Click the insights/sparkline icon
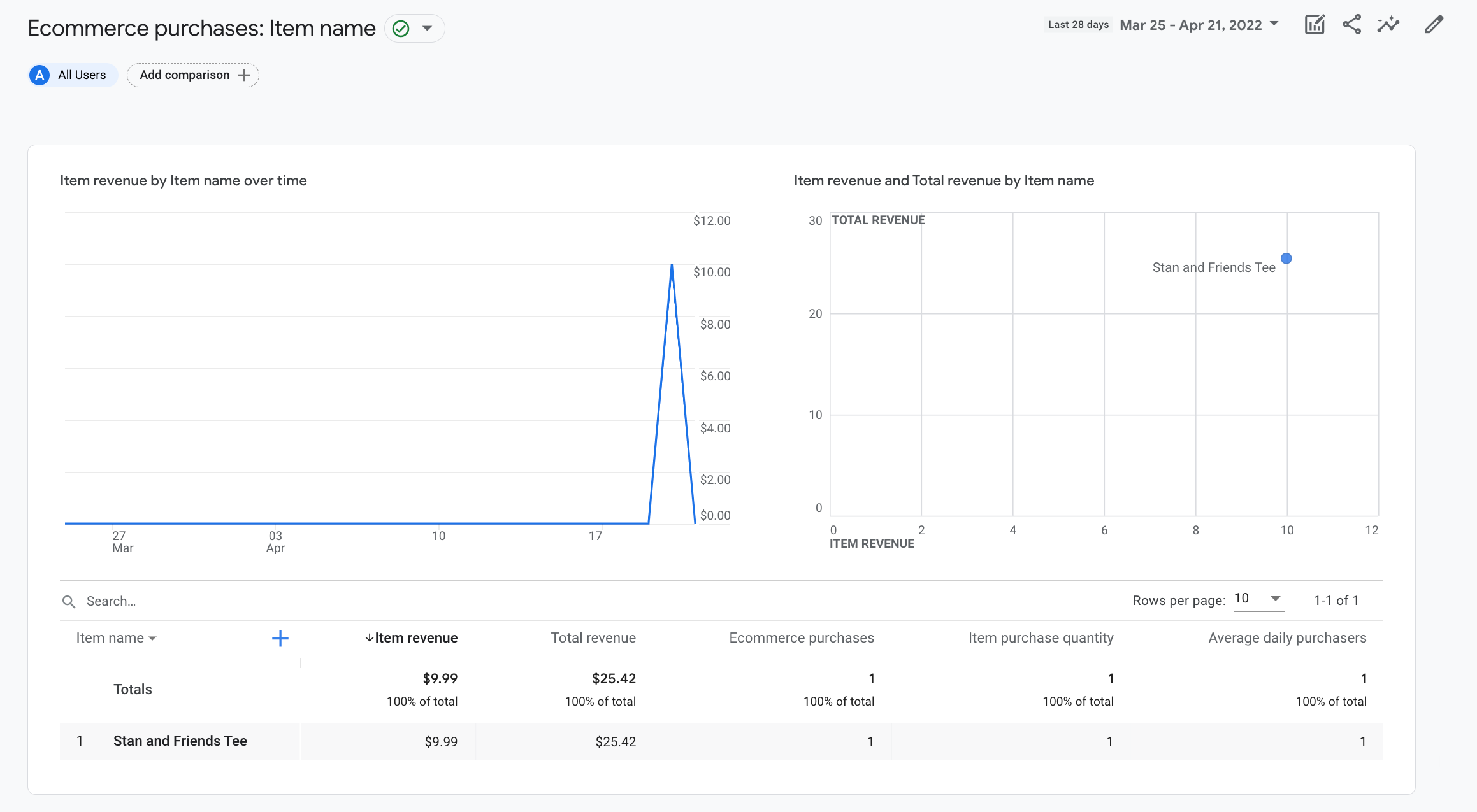Screen dimensions: 1477x812 pyautogui.click(x=1388, y=25)
